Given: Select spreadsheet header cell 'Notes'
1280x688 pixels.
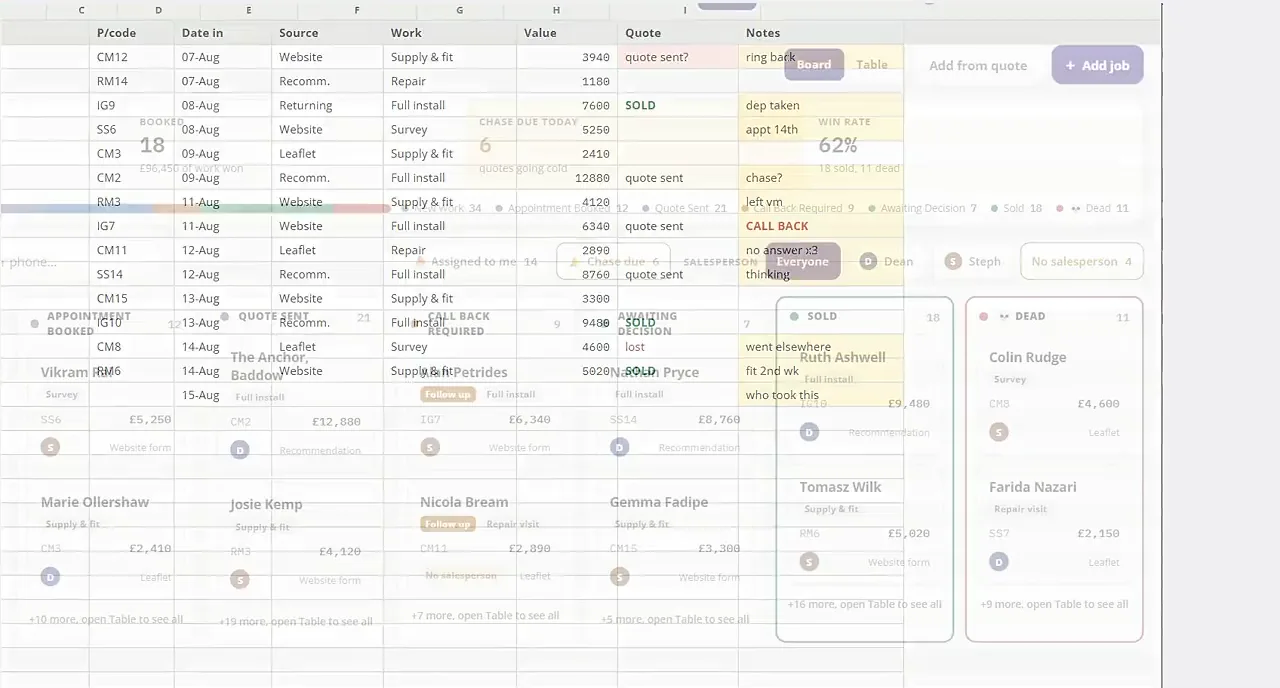Looking at the screenshot, I should [821, 33].
